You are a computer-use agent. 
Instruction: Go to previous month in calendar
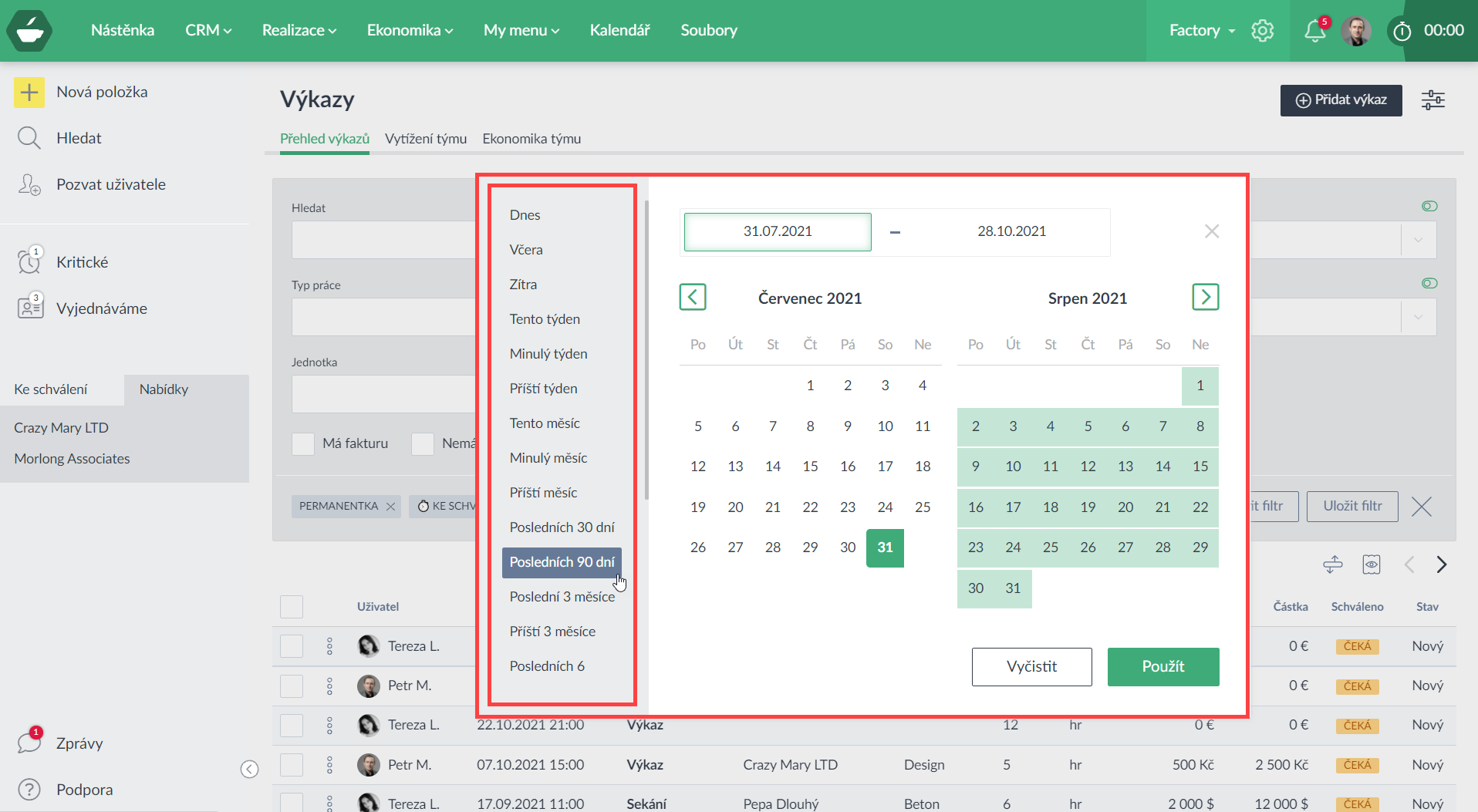[692, 297]
